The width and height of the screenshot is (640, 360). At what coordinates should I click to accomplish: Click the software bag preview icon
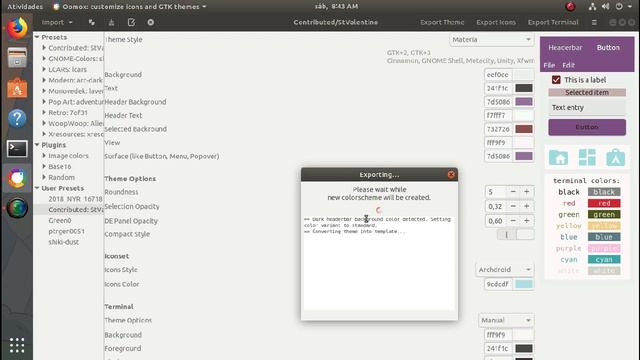(x=616, y=157)
